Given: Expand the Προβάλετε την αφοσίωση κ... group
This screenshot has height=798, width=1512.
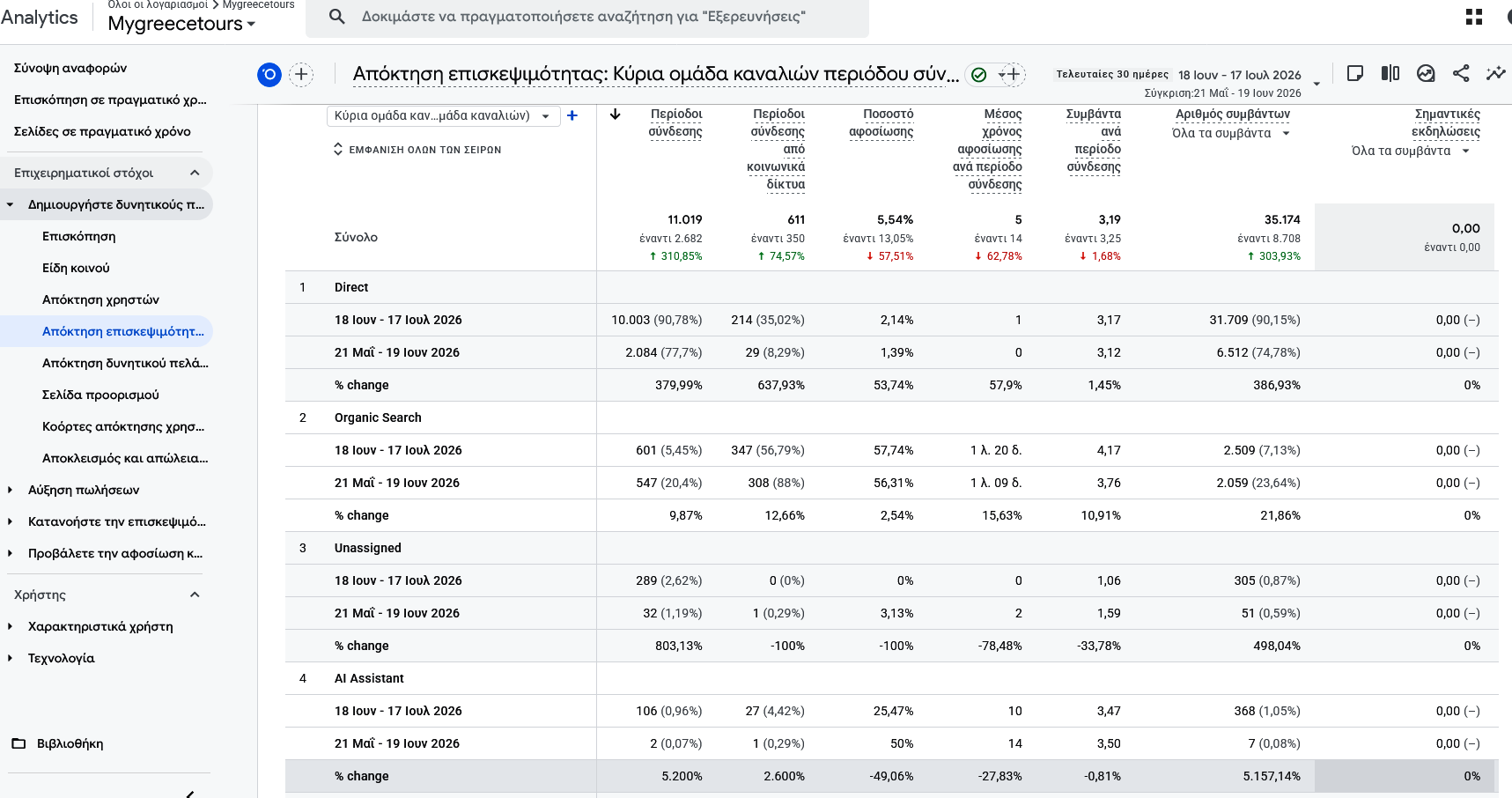Looking at the screenshot, I should (10, 553).
